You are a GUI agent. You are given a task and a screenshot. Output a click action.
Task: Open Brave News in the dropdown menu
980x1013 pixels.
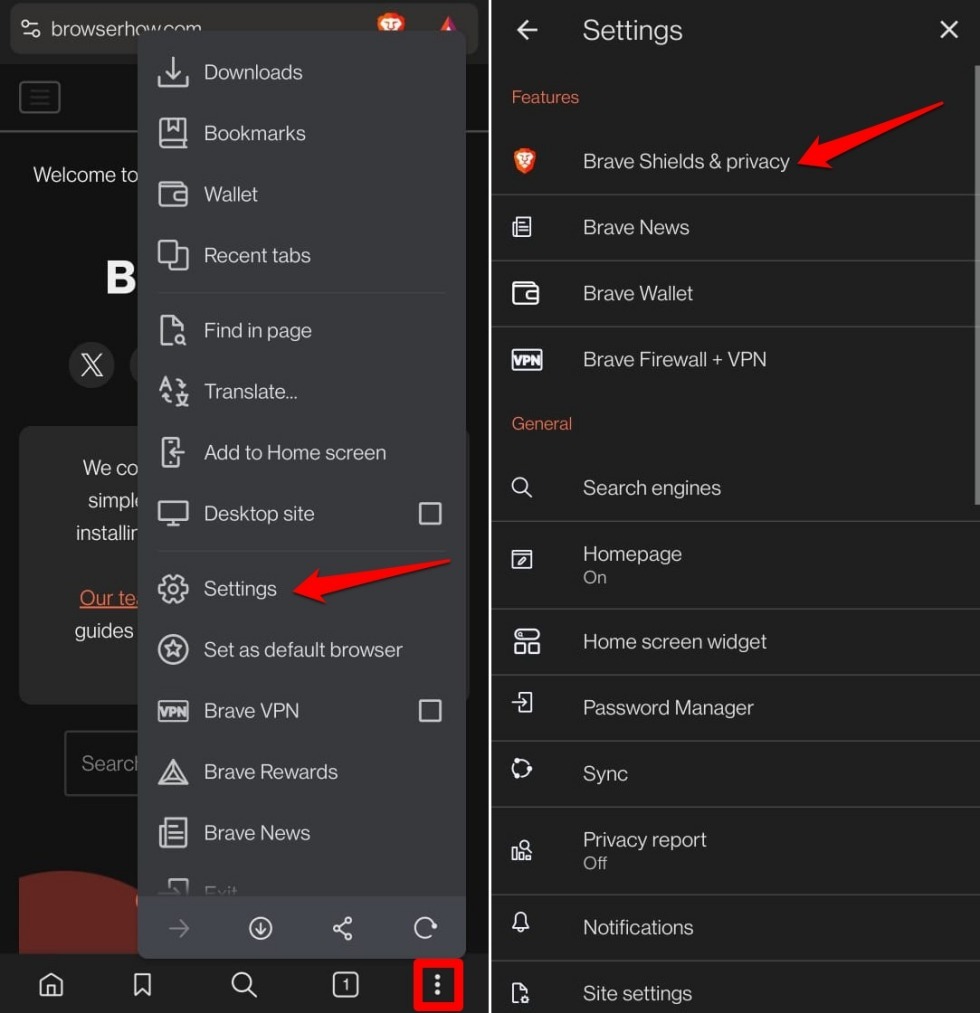(x=301, y=833)
